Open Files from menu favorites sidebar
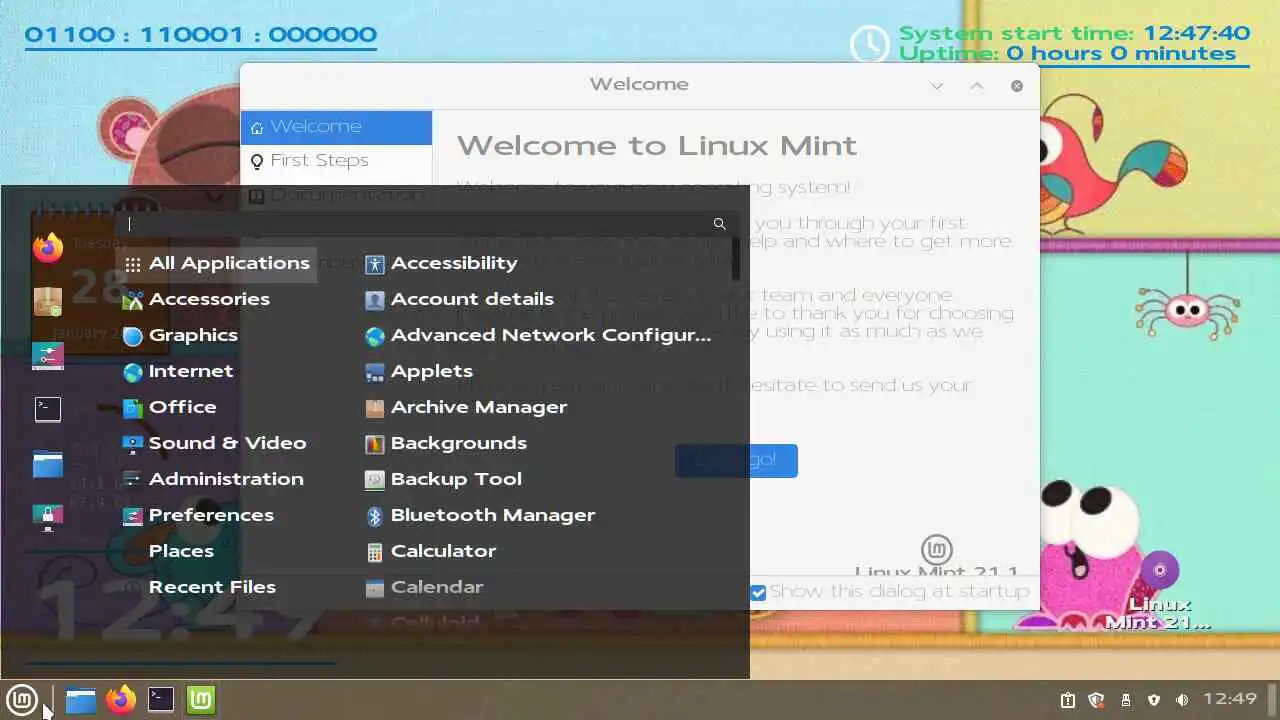The height and width of the screenshot is (720, 1280). 48,463
